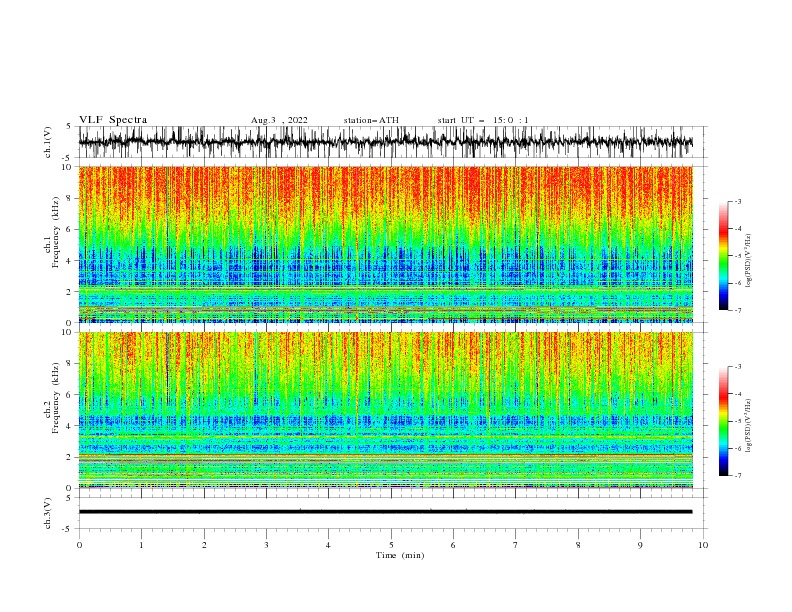Click the ch.1 color bar log(PSD) label
792x612 pixels.
point(748,261)
